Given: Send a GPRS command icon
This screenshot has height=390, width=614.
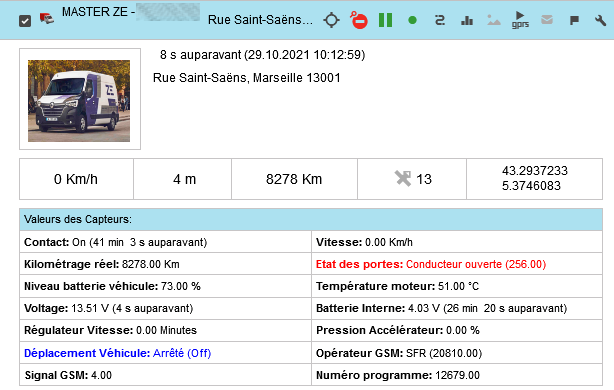Looking at the screenshot, I should [520, 20].
